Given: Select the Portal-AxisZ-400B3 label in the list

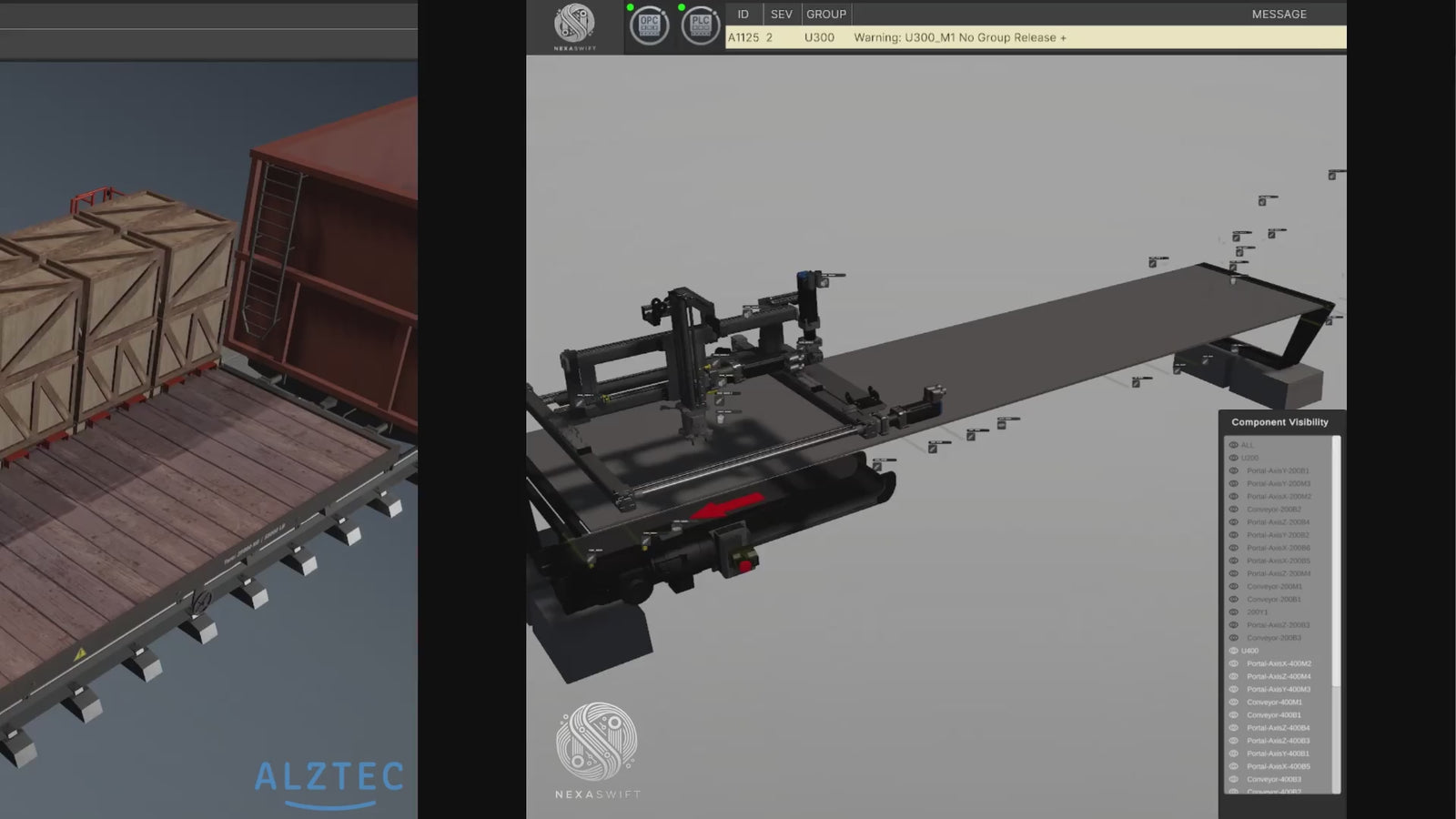Looking at the screenshot, I should [x=1279, y=741].
